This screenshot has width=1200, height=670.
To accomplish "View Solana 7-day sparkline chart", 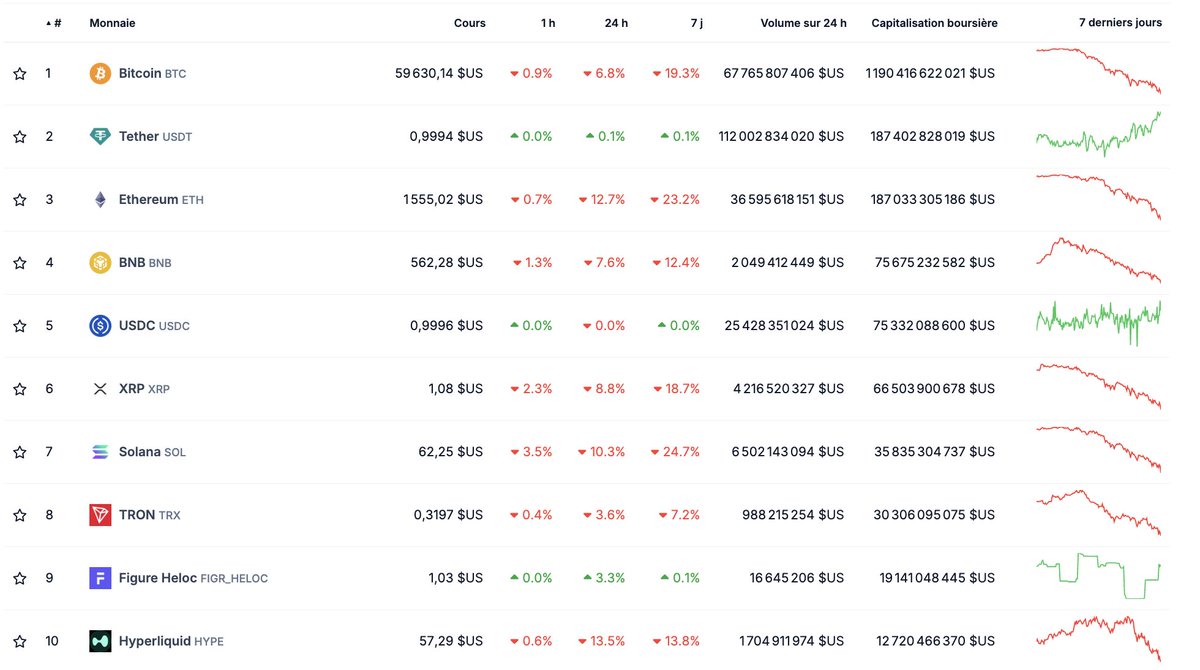I will (1099, 449).
